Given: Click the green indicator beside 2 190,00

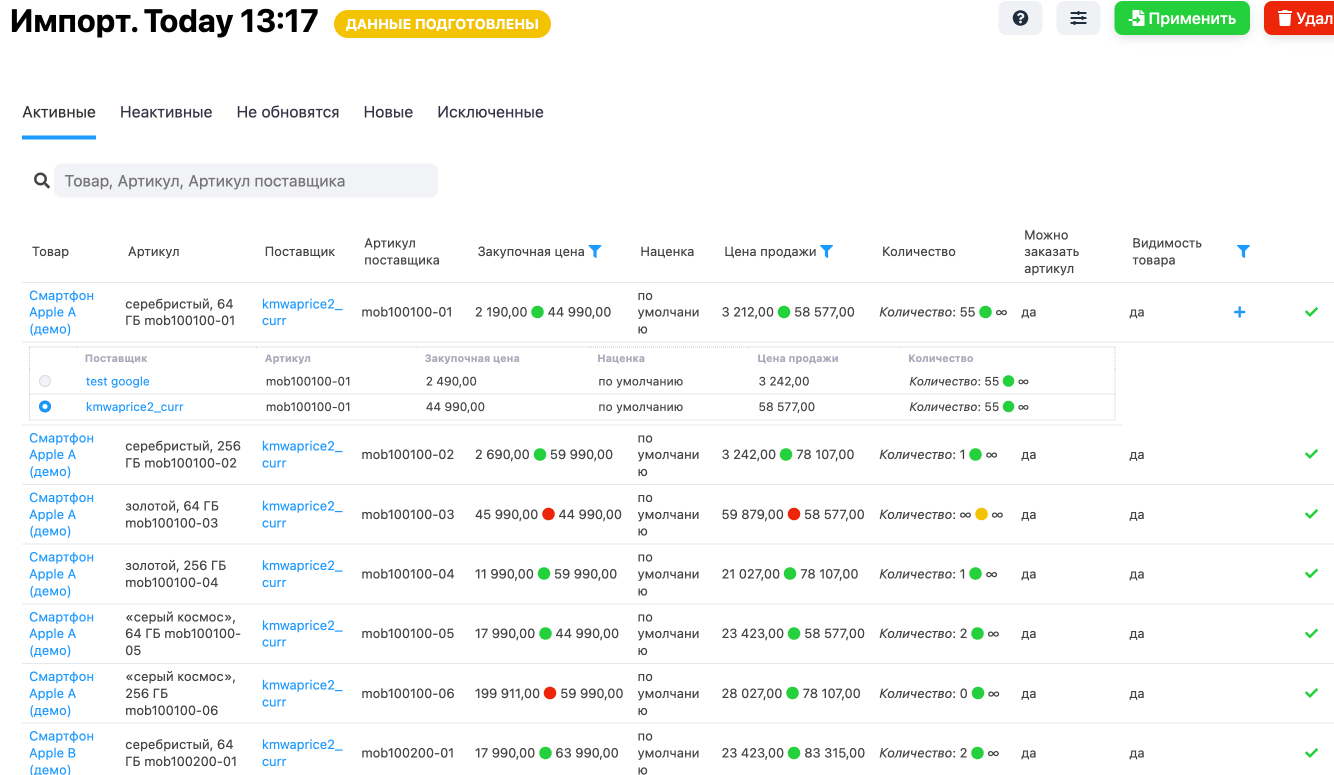Looking at the screenshot, I should 538,312.
